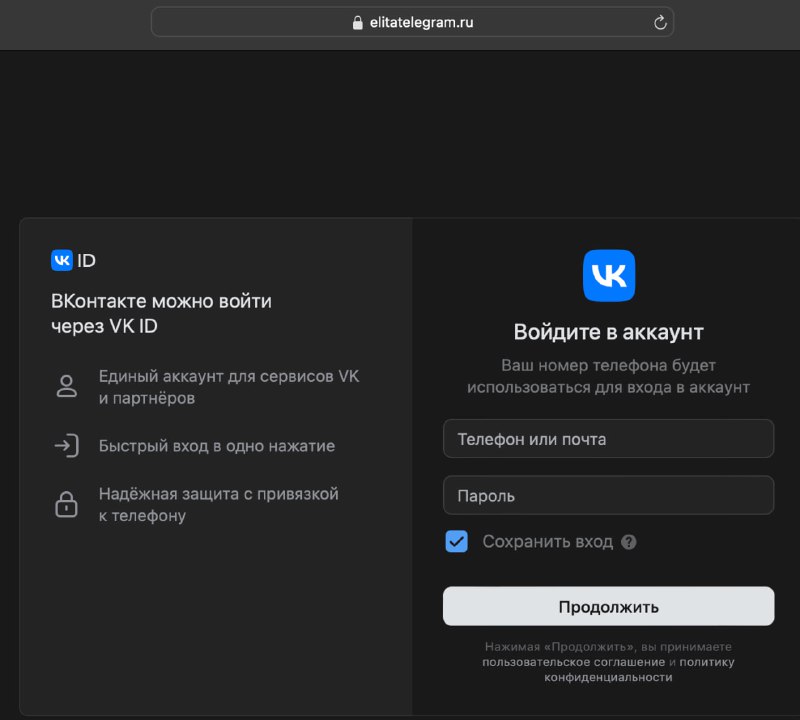The height and width of the screenshot is (720, 800).
Task: Open the пользовательское соглашение link
Action: [573, 662]
